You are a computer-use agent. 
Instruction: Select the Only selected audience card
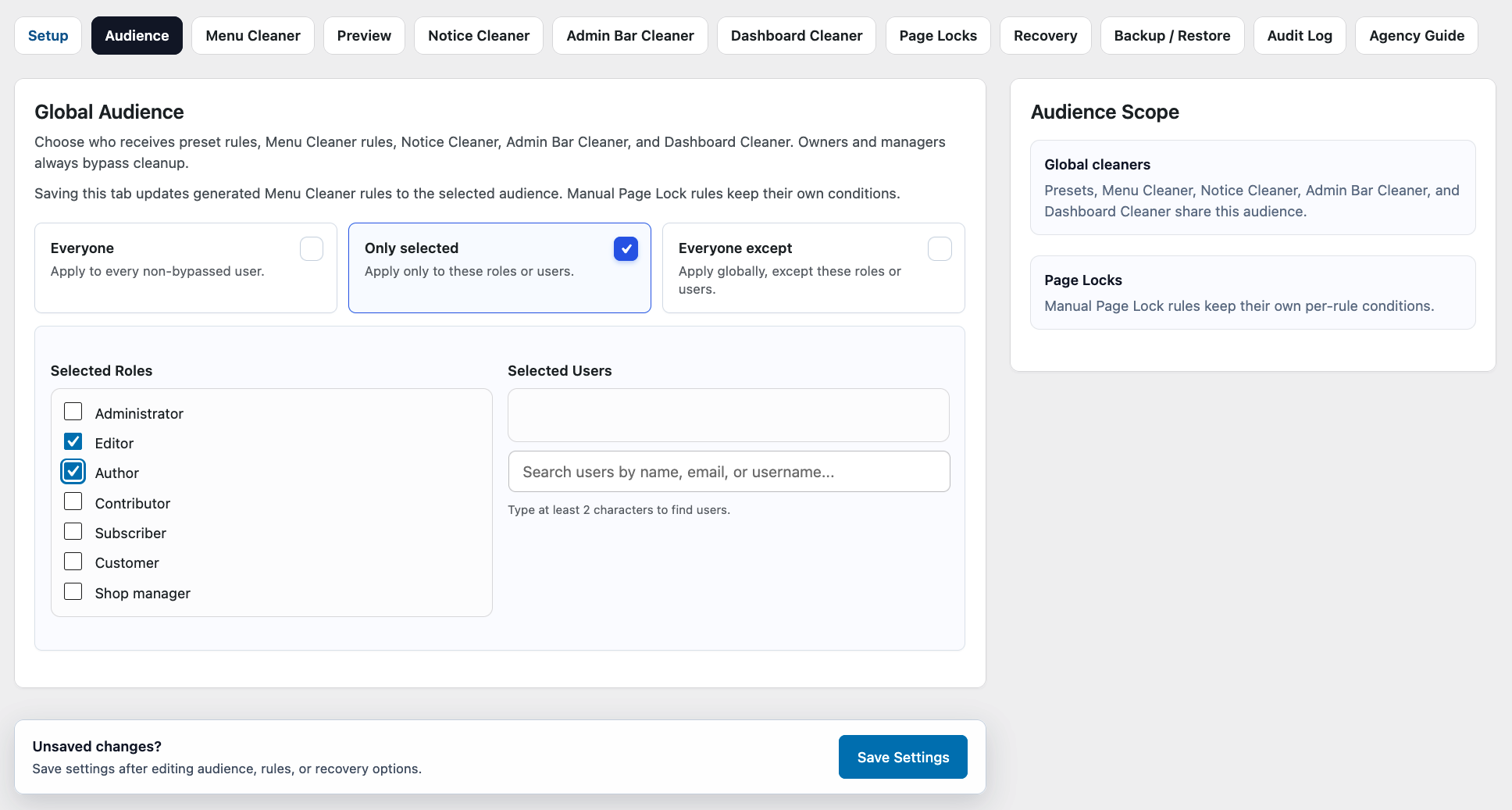point(500,268)
